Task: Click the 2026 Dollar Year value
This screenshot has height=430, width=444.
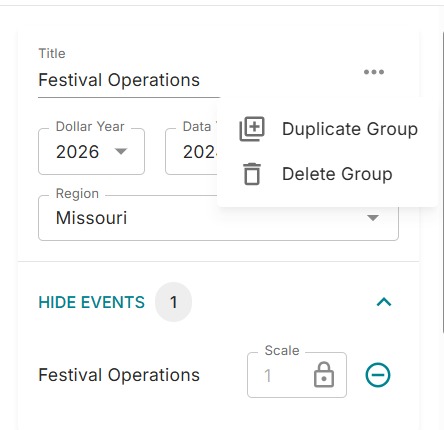Action: pyautogui.click(x=78, y=152)
